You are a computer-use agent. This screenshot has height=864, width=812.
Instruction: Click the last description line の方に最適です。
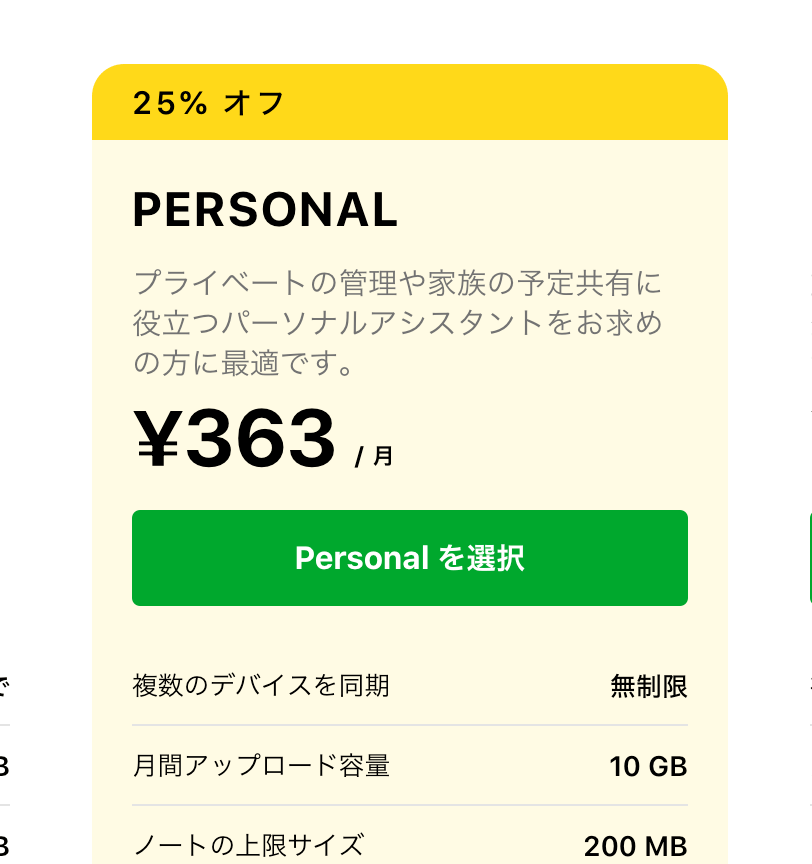[x=244, y=364]
